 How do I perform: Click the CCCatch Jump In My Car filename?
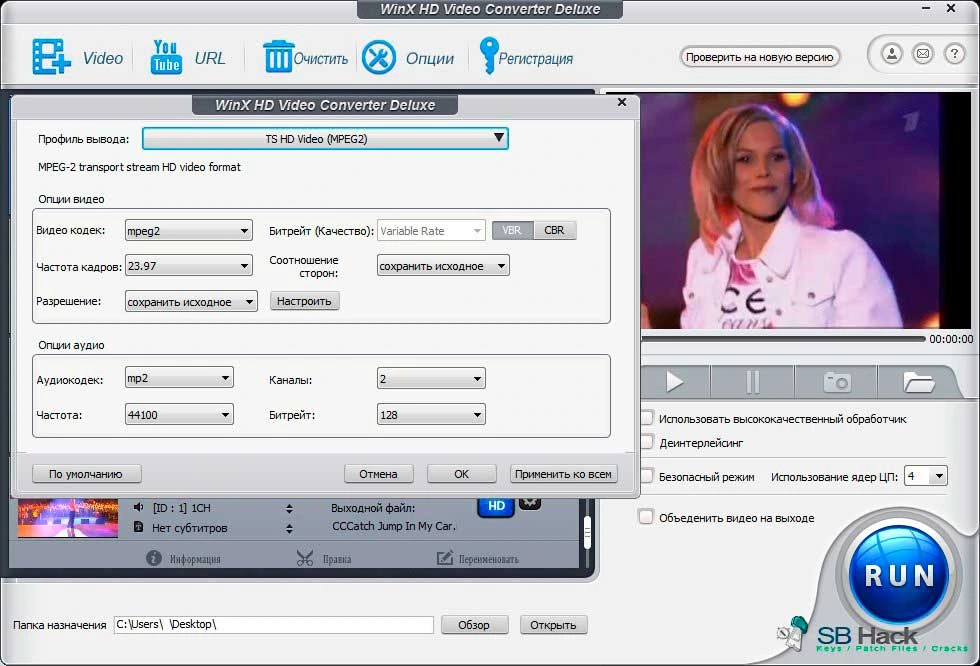(394, 526)
